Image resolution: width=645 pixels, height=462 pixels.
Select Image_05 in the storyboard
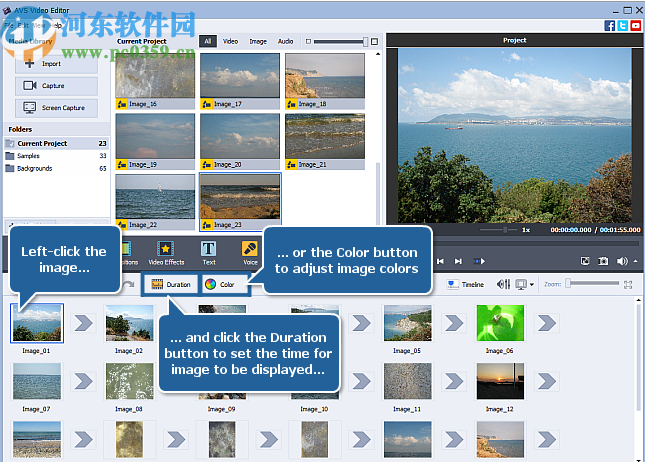coord(408,323)
